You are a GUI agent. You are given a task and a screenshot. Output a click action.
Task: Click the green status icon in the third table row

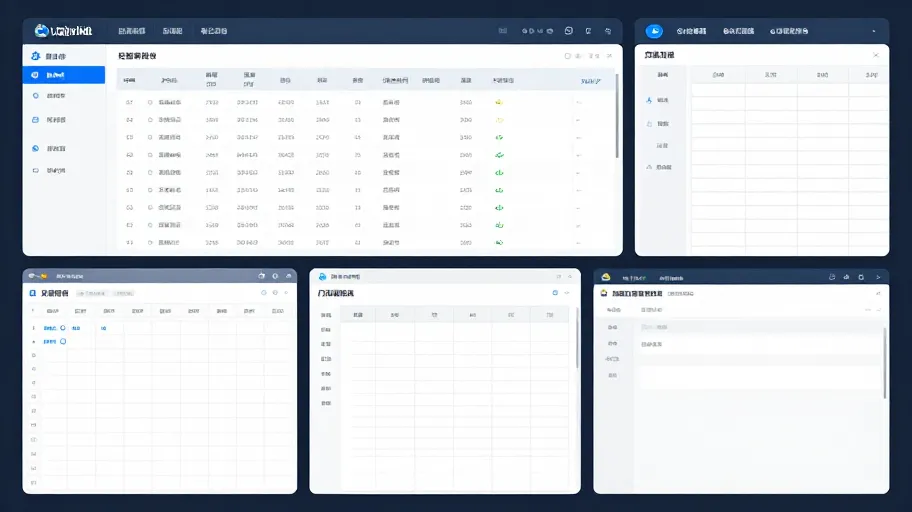pyautogui.click(x=499, y=137)
